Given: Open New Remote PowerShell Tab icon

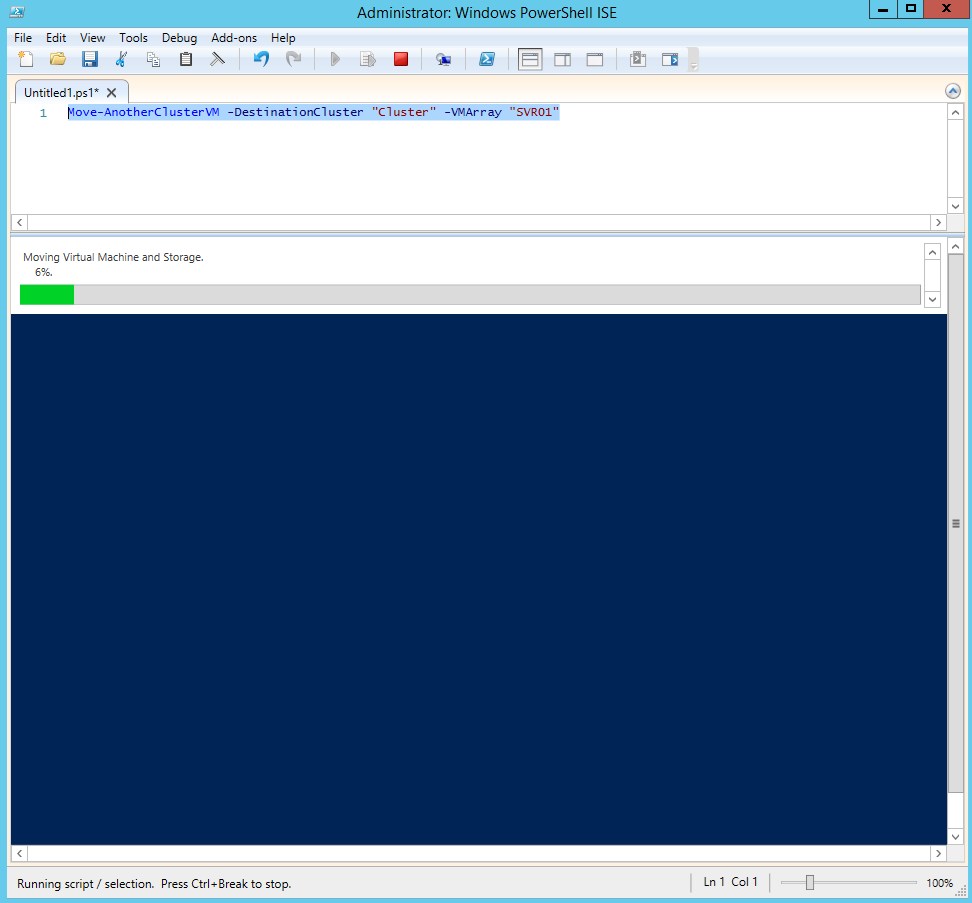Looking at the screenshot, I should 443,59.
